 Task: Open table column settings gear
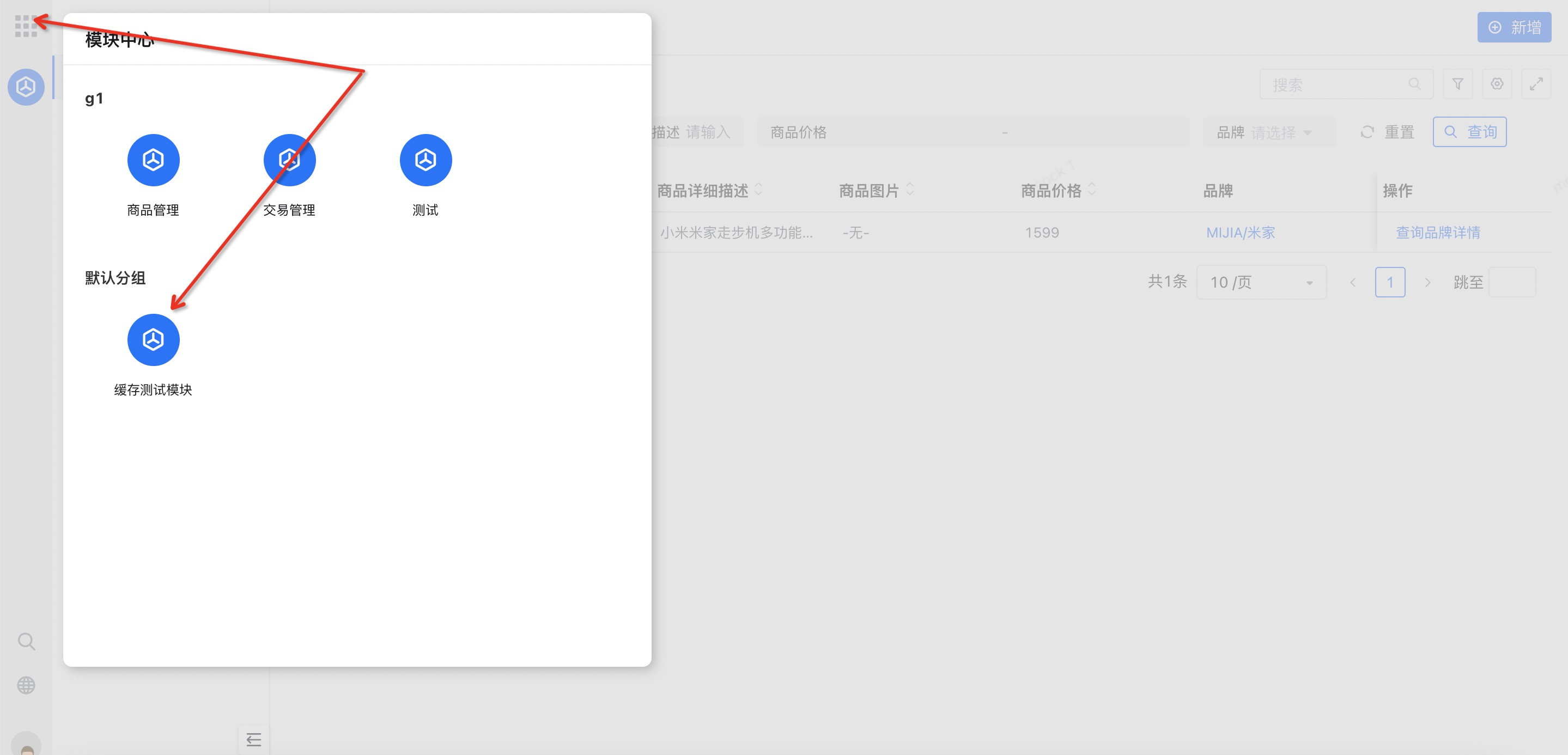[x=1497, y=84]
